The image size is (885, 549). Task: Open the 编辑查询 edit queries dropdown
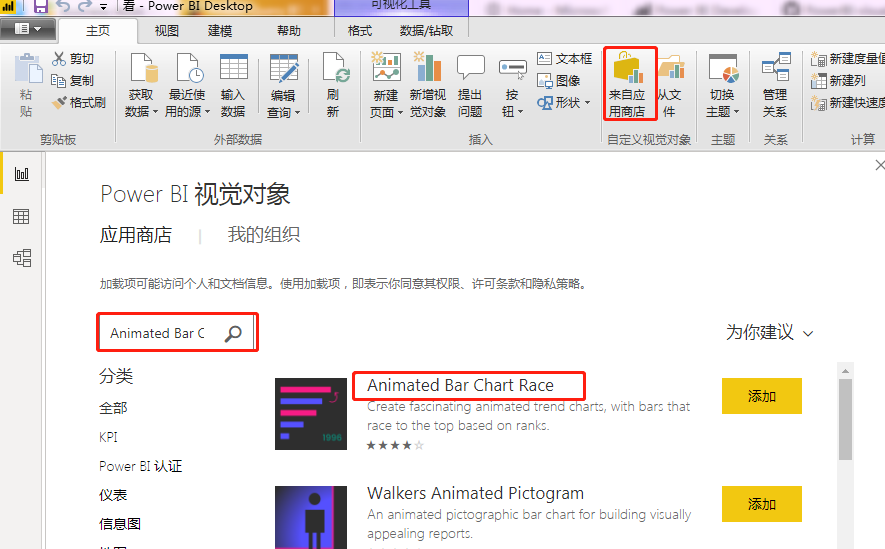coord(283,85)
